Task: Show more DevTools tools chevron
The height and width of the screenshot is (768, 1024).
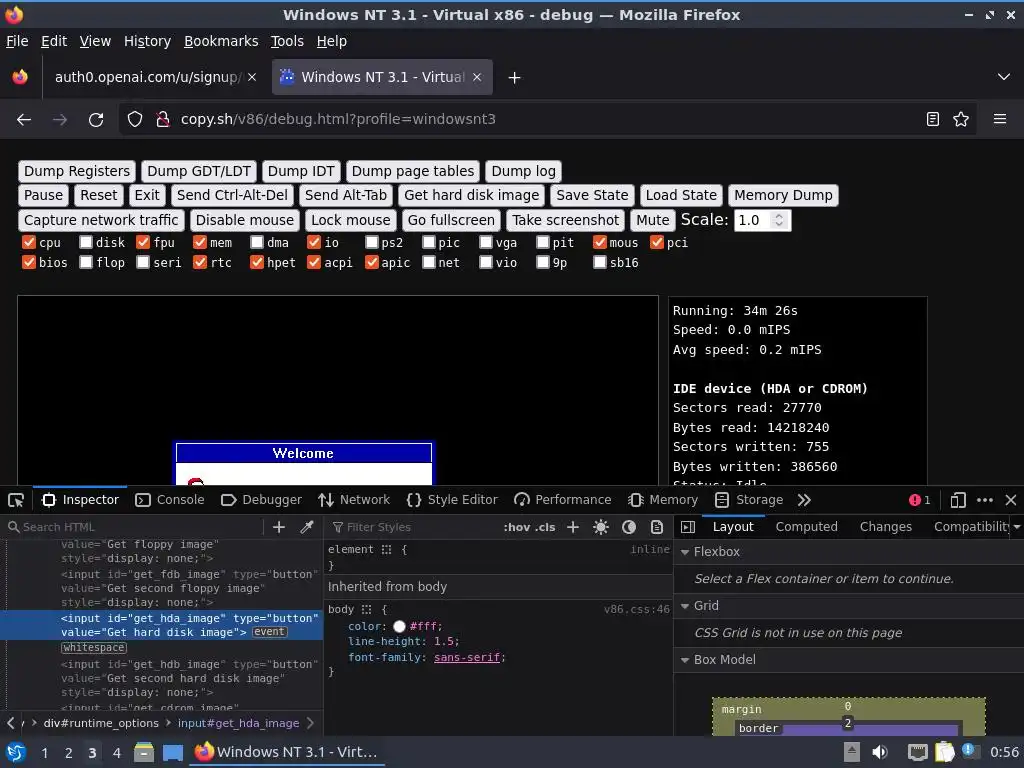Action: (805, 500)
